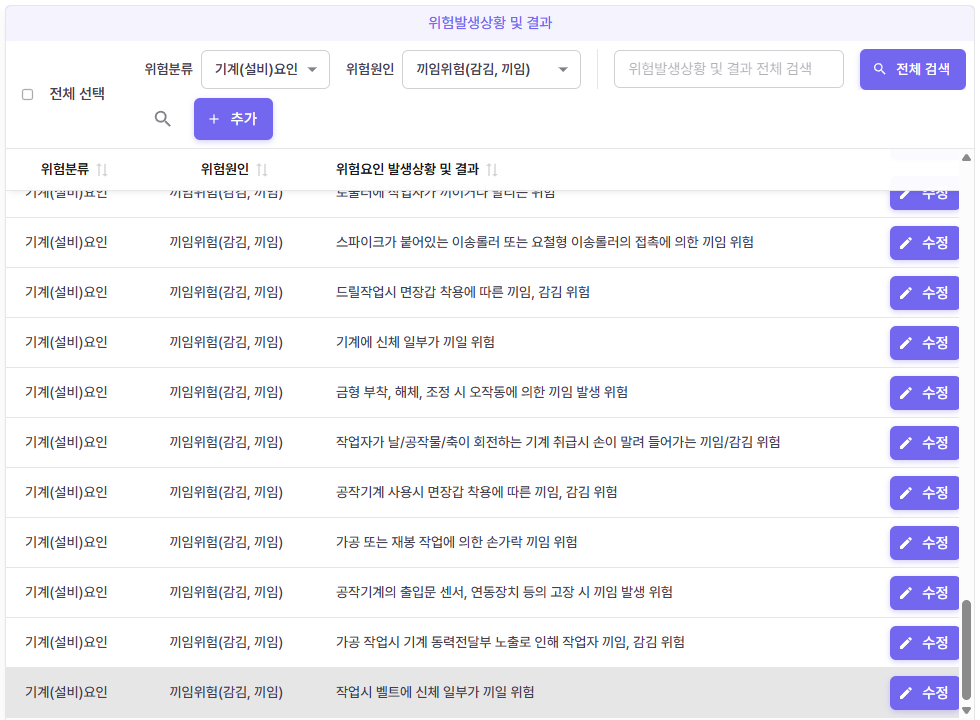Select the 위험발생상황 및 결과 header tab

490,22
